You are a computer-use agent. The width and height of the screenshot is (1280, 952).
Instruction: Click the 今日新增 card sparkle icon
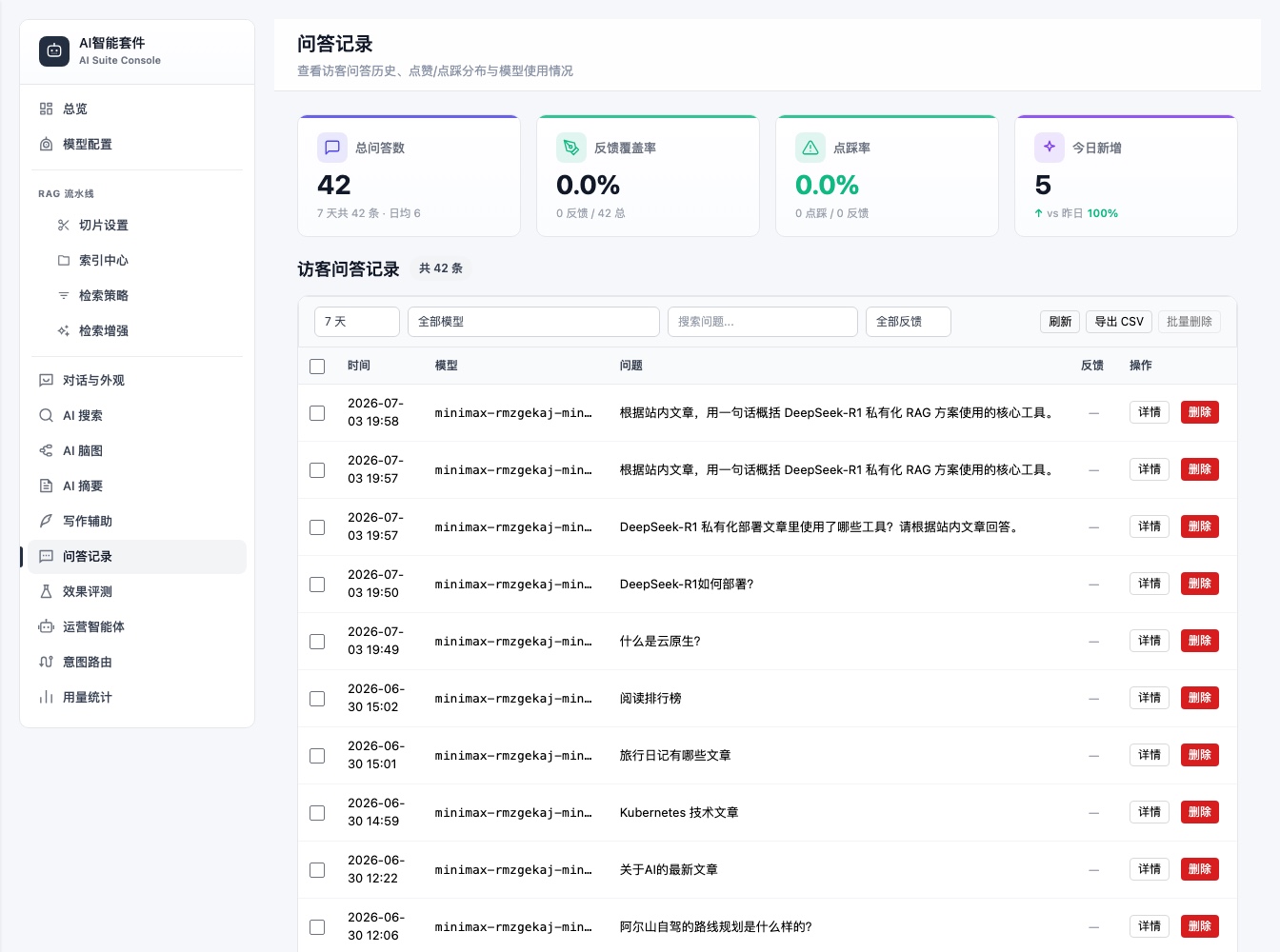pos(1050,148)
